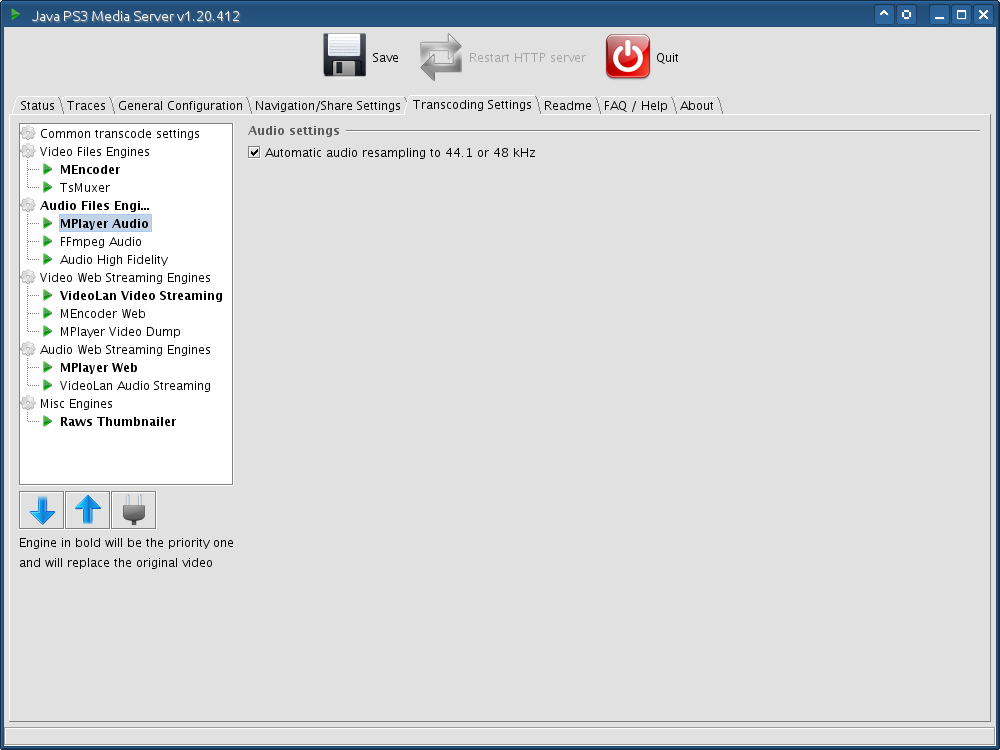The height and width of the screenshot is (750, 1000).
Task: Open the Traces tab
Action: click(86, 106)
